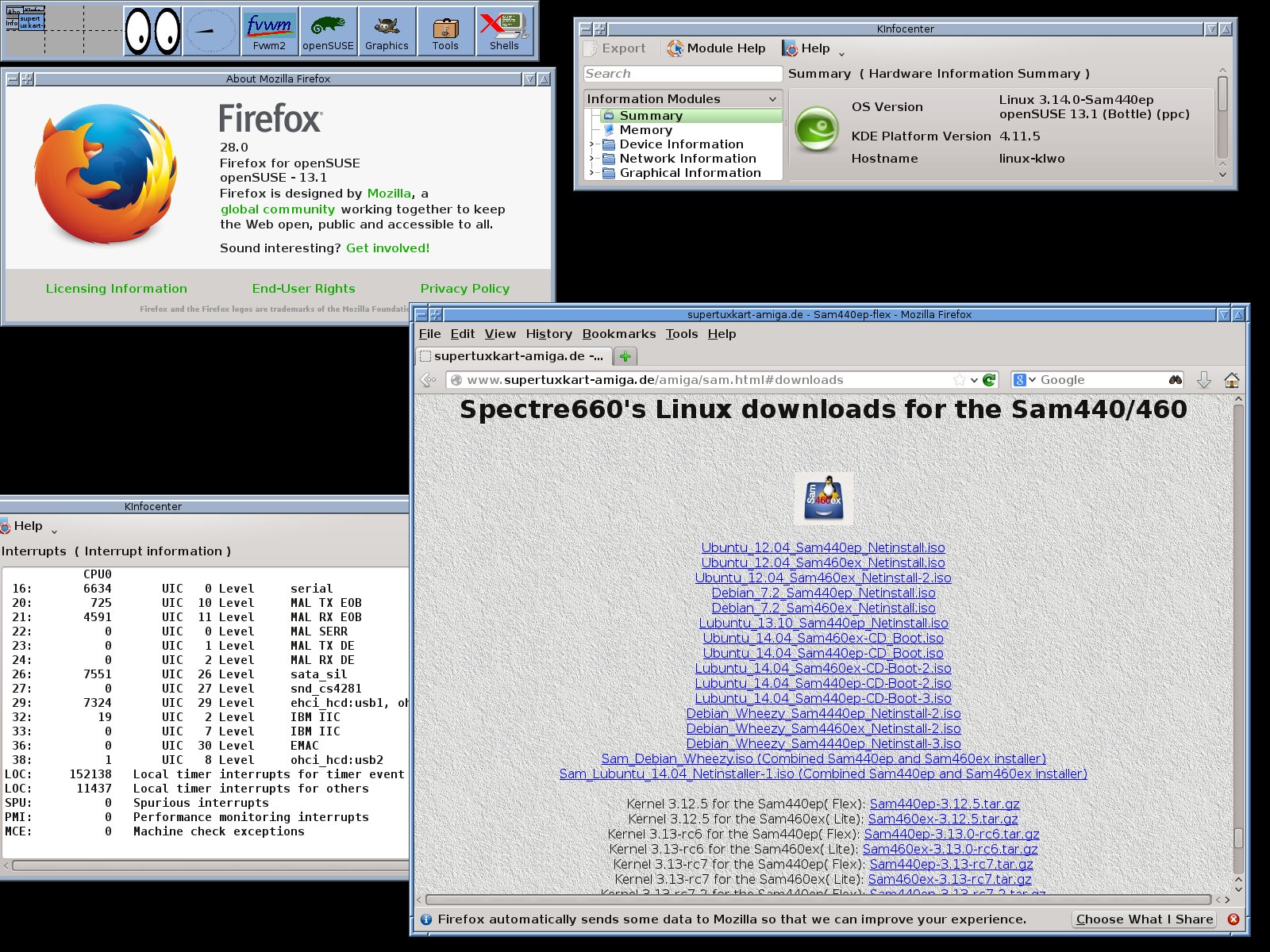Viewport: 1270px width, 952px height.
Task: Open the Firefox downloads arrow
Action: click(1203, 380)
